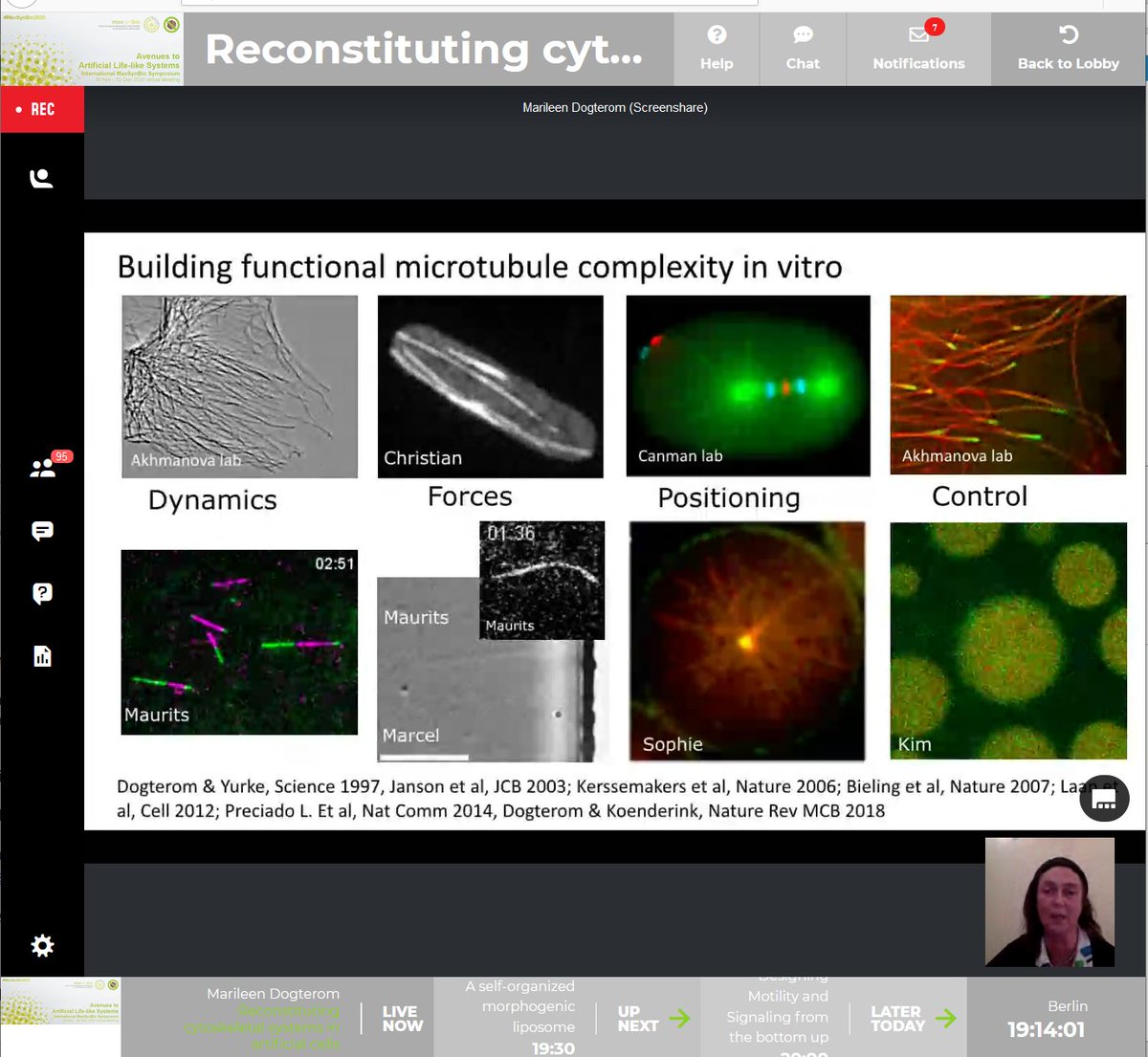
Task: Go Back to Lobby
Action: 1068,49
